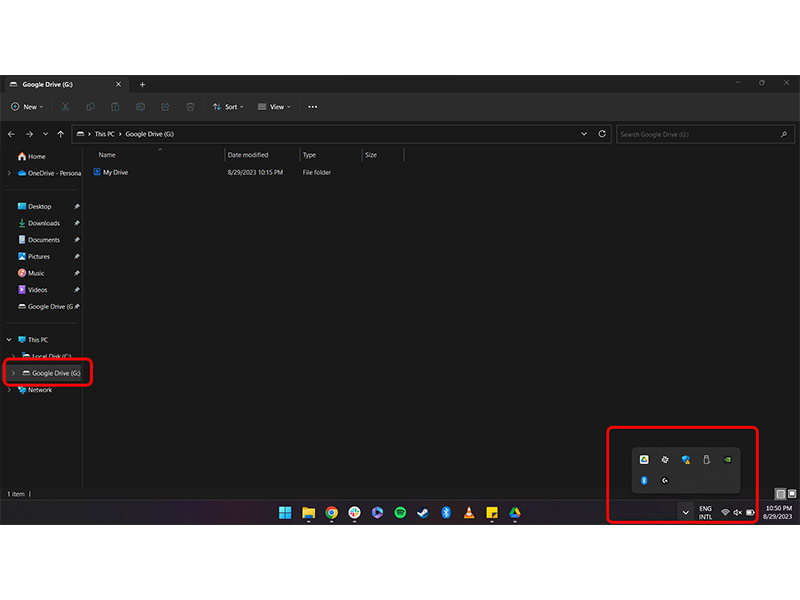Open the New dropdown menu

click(x=27, y=107)
